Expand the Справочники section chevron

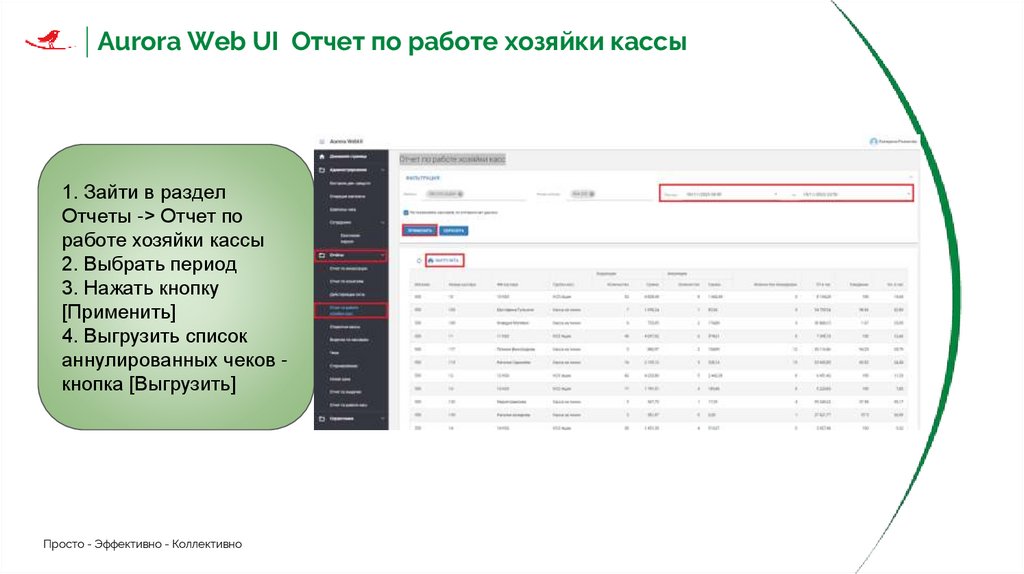(383, 419)
